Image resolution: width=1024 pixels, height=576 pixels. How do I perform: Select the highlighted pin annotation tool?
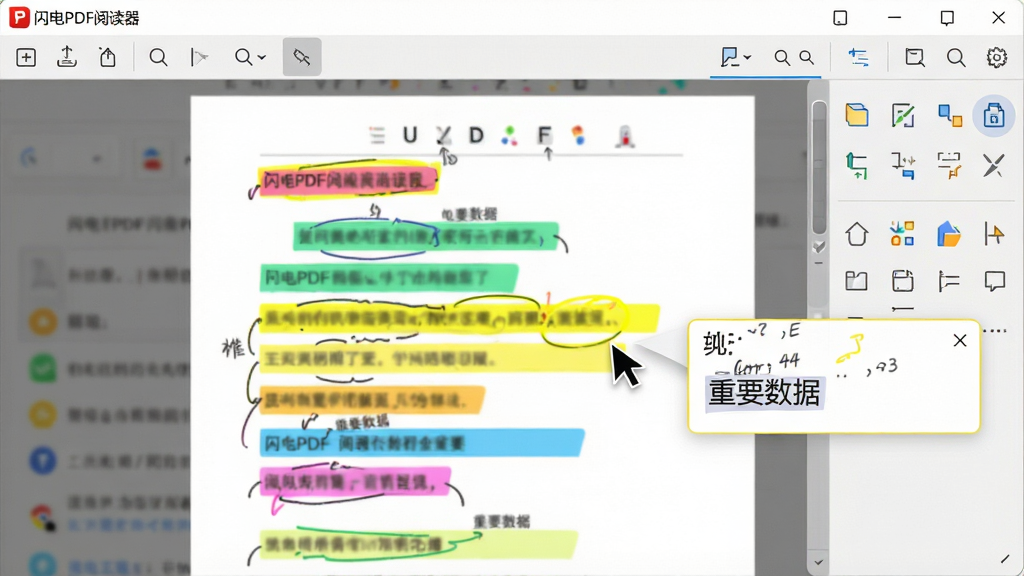tap(302, 57)
